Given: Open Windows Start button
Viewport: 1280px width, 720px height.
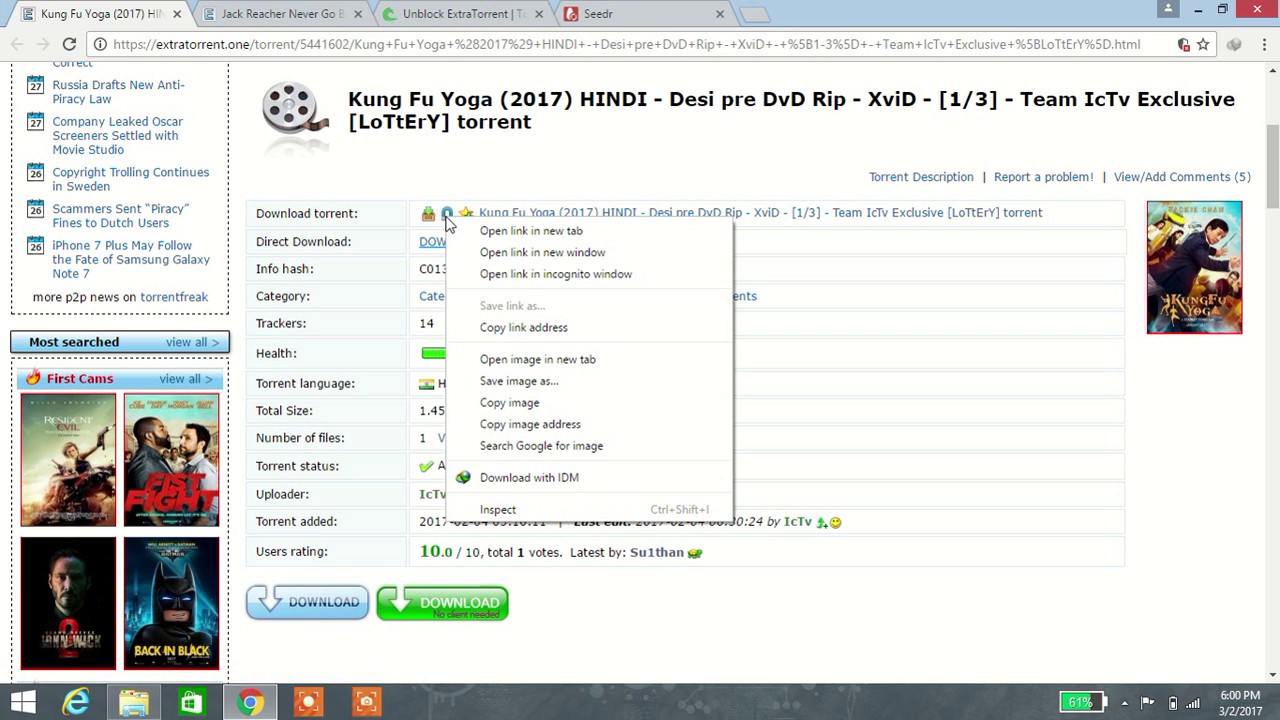Looking at the screenshot, I should [x=23, y=702].
